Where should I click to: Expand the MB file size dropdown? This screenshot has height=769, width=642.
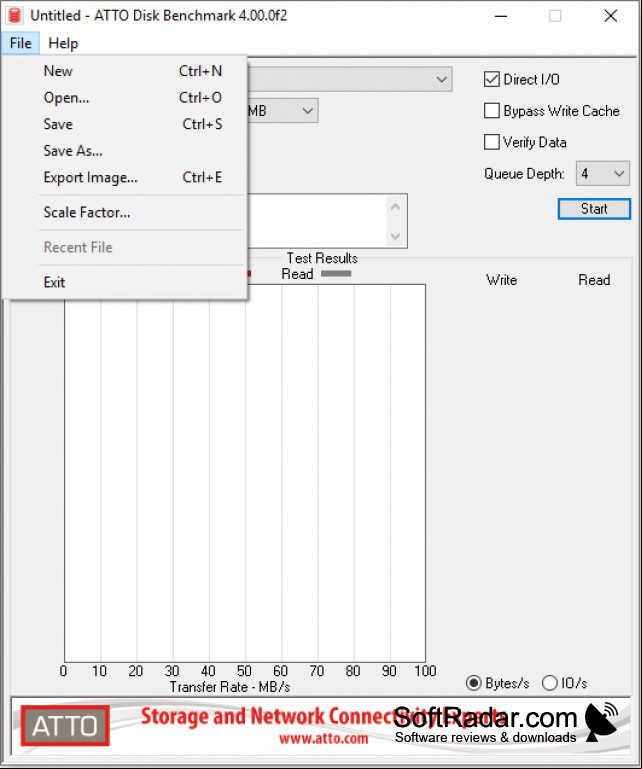(308, 111)
